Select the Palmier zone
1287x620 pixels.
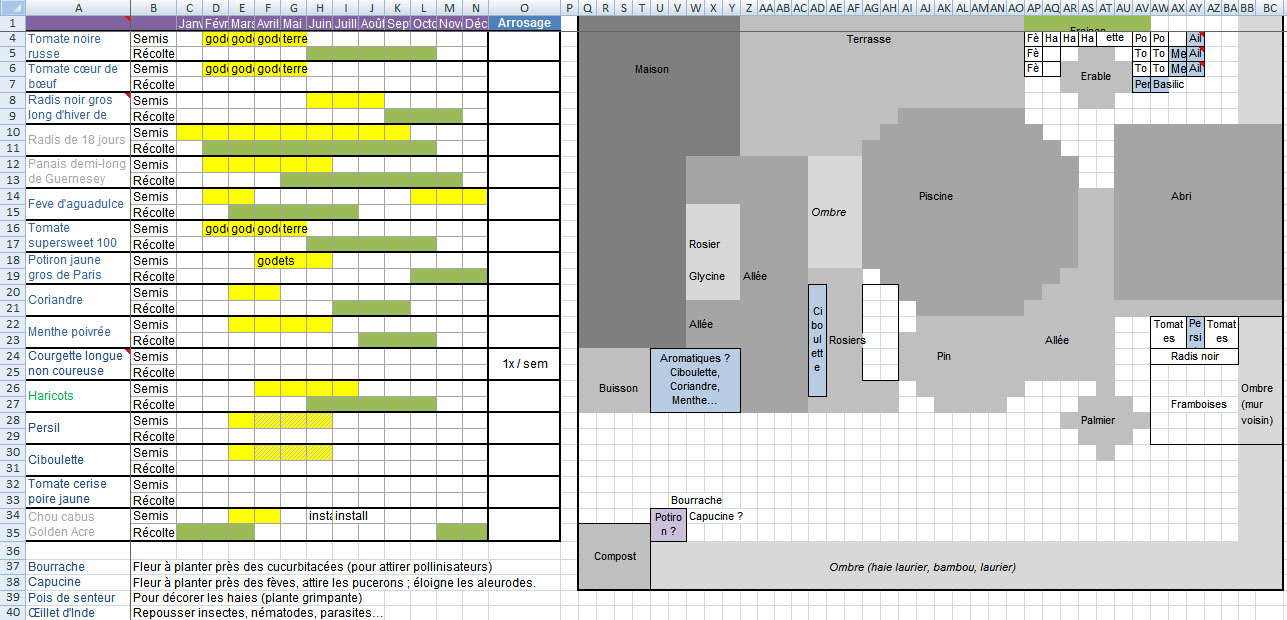pyautogui.click(x=1097, y=420)
